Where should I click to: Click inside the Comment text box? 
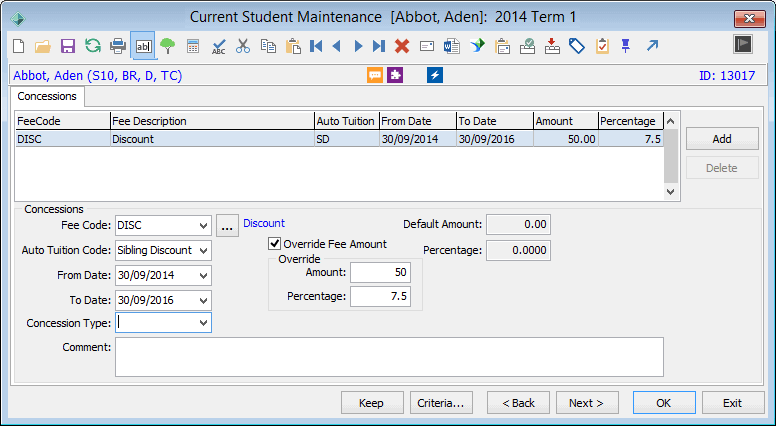click(389, 357)
